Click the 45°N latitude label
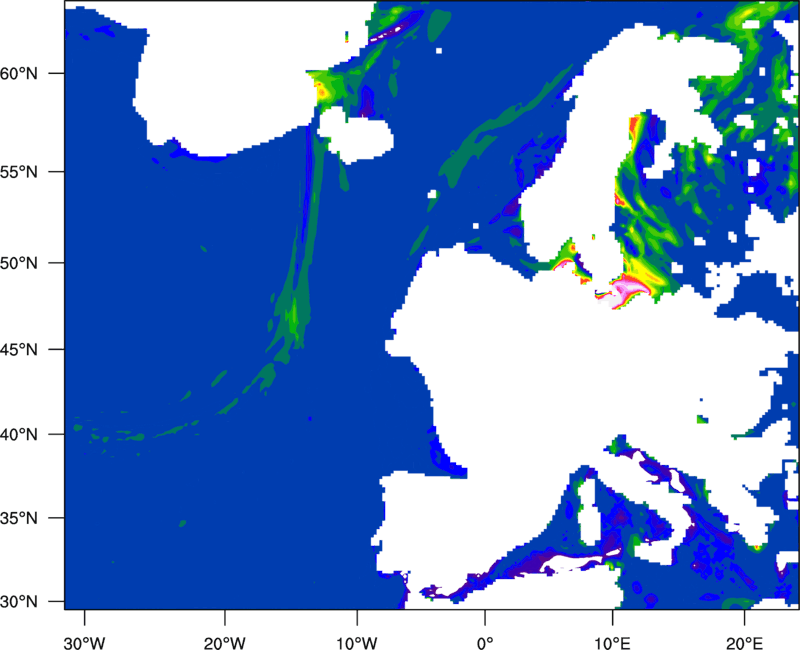Screen dimensions: 800x650 click(19, 349)
